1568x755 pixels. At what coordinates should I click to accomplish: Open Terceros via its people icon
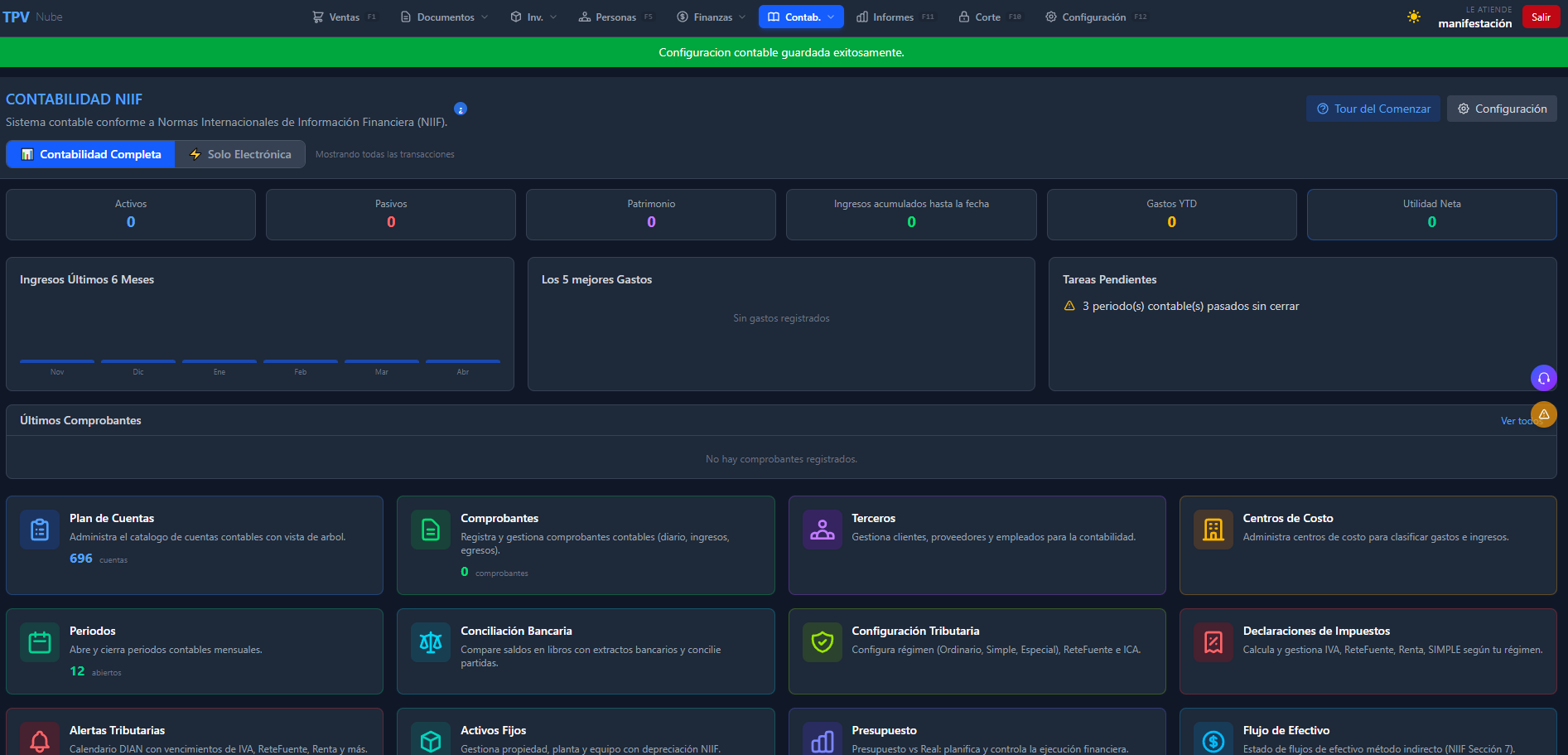click(x=822, y=530)
